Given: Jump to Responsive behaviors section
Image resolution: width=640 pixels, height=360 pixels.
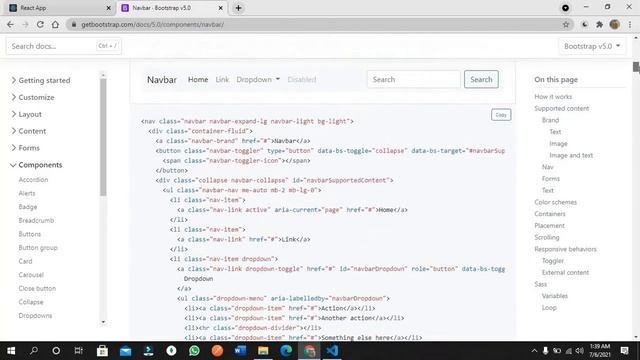Looking at the screenshot, I should (x=565, y=249).
